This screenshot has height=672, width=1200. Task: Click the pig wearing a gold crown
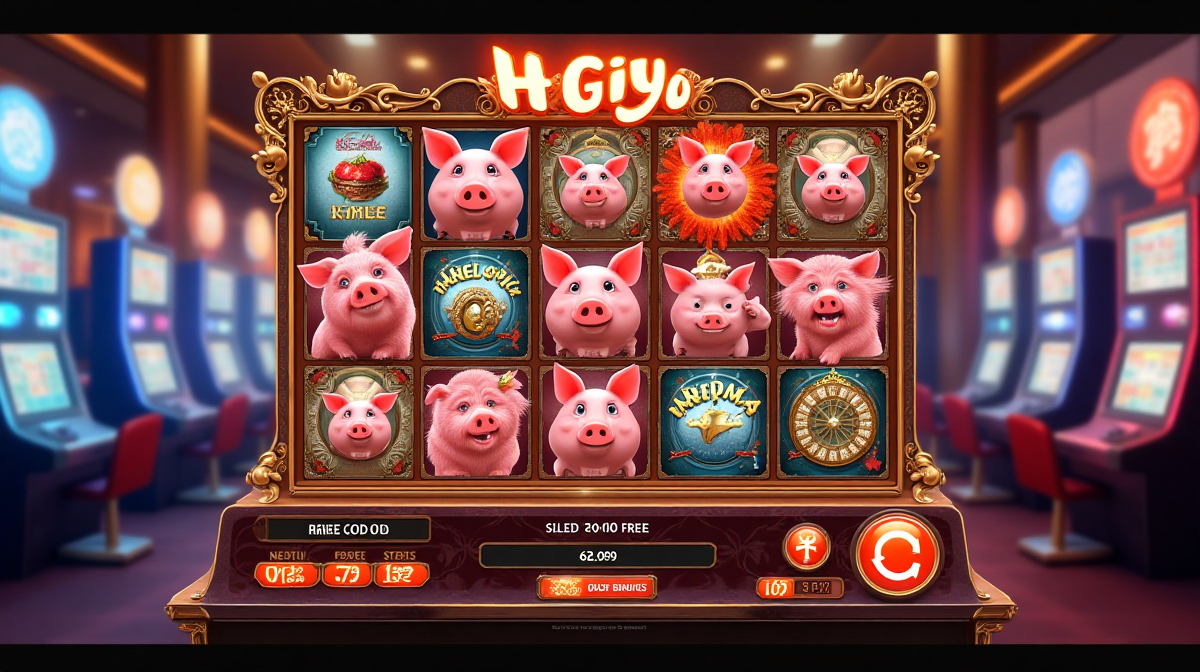point(714,304)
